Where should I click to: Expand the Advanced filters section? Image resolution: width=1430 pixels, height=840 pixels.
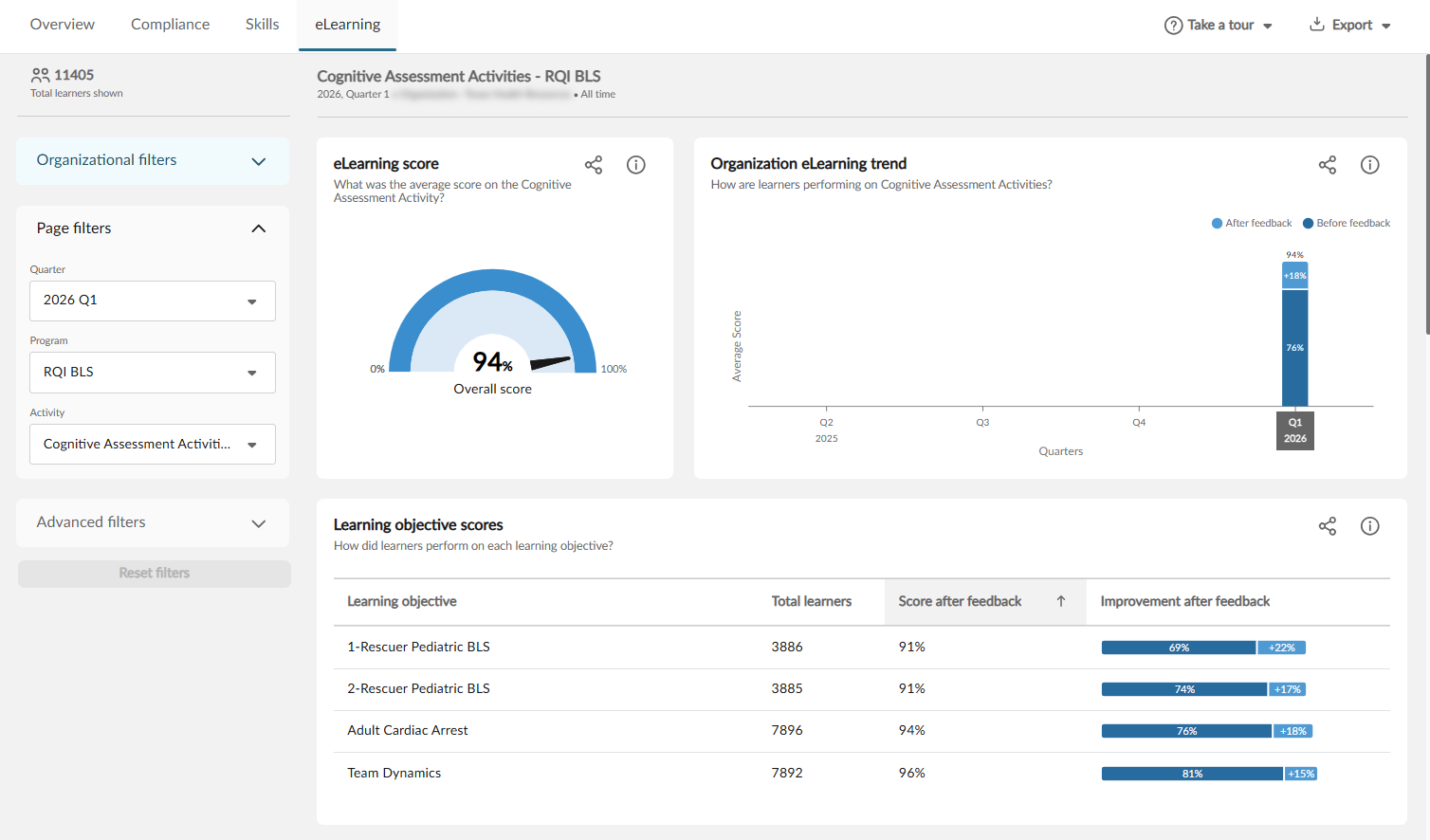pyautogui.click(x=258, y=523)
